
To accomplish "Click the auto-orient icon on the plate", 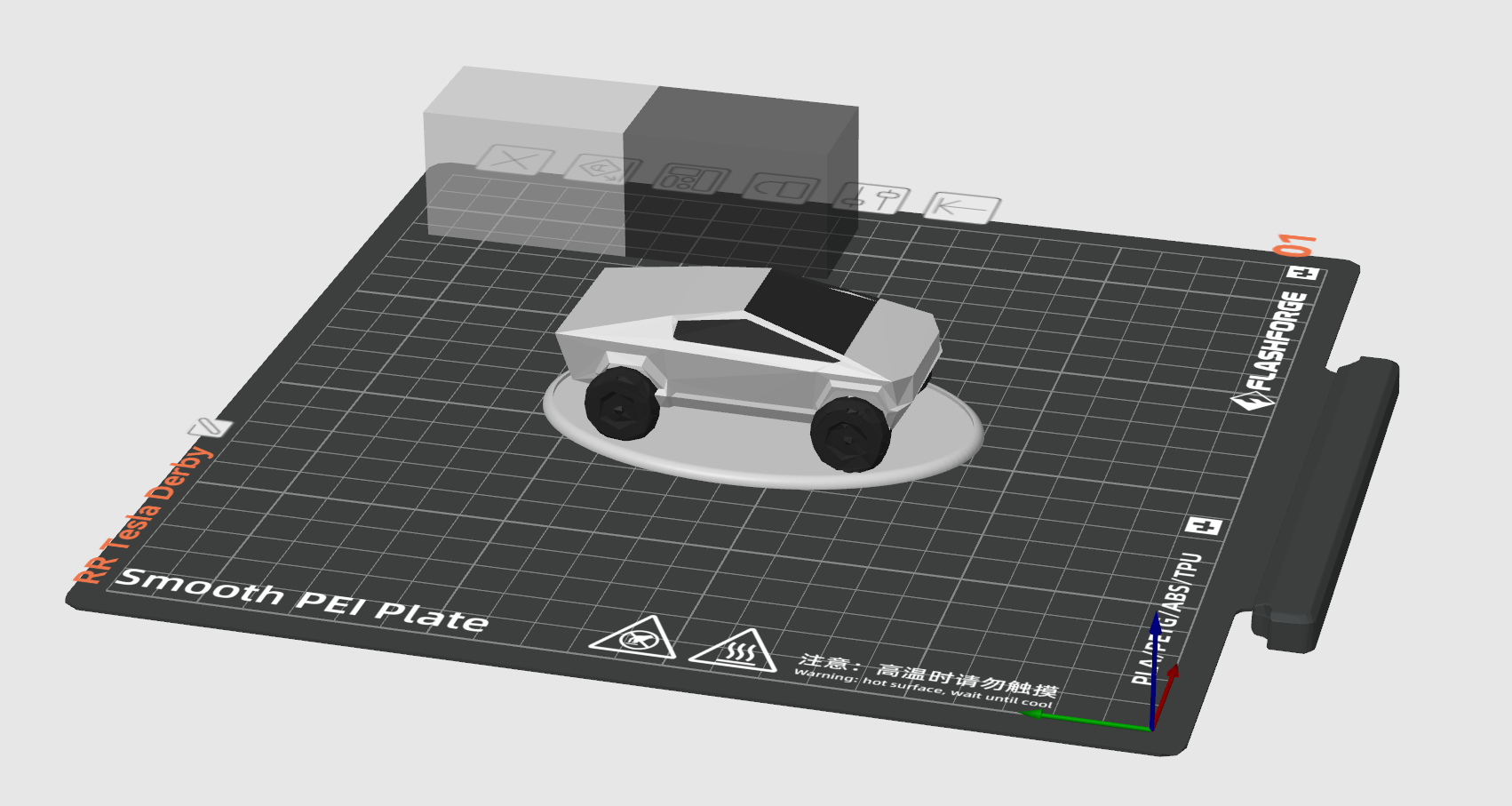I will (603, 169).
